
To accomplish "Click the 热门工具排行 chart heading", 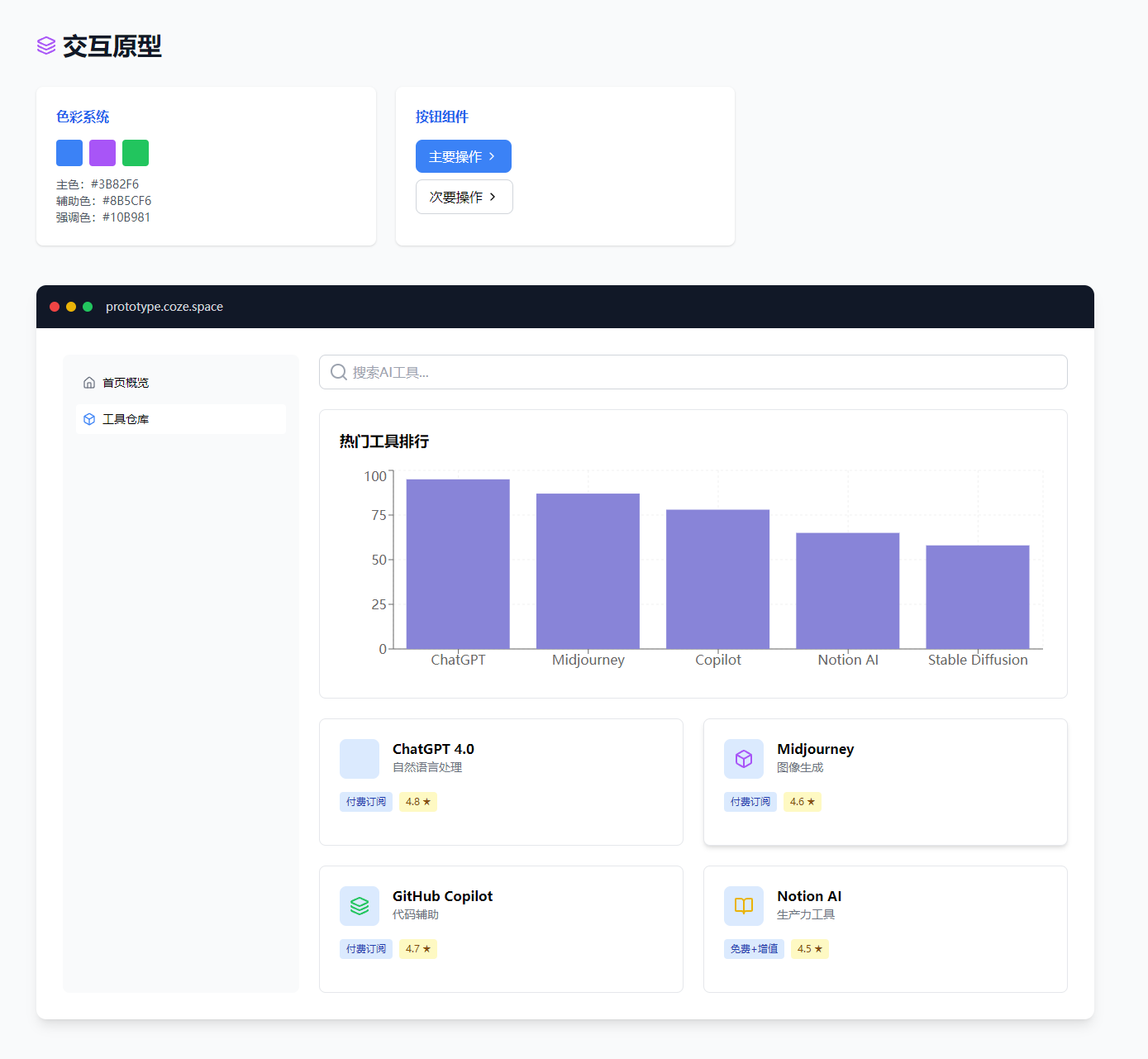I will point(384,441).
